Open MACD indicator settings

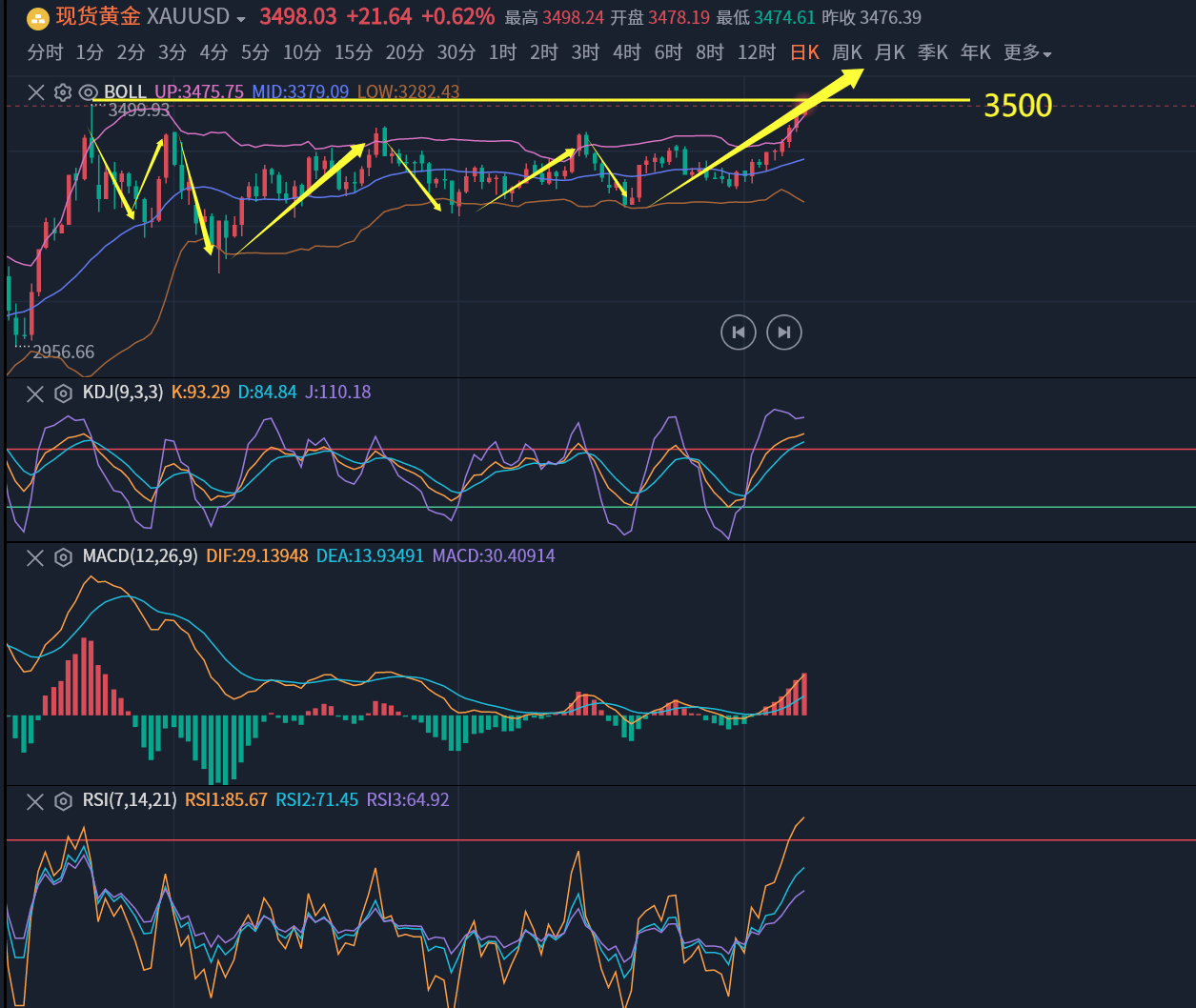click(63, 557)
